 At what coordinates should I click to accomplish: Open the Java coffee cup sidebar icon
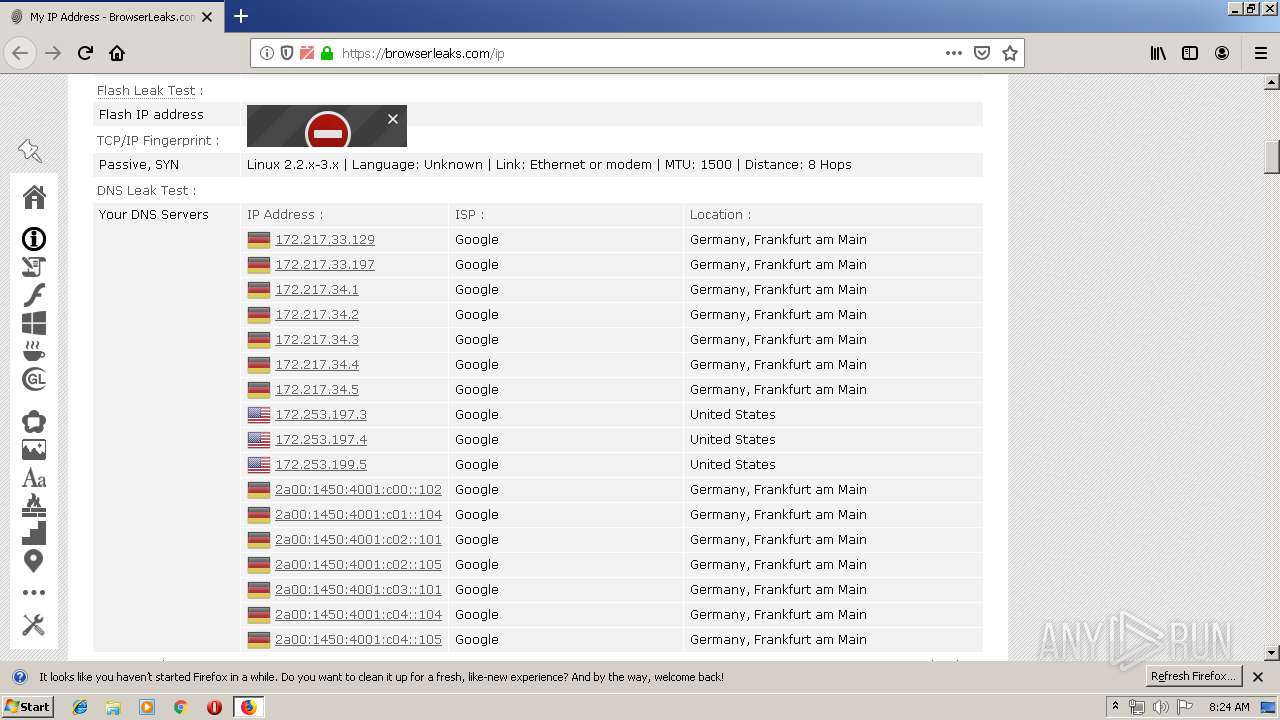click(34, 351)
